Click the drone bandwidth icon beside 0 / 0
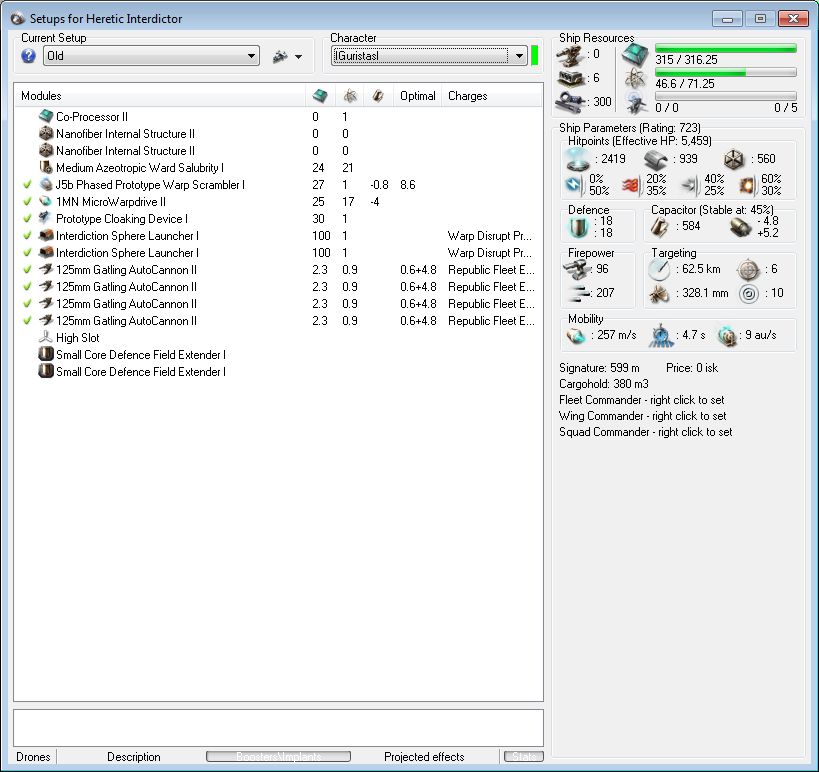Viewport: 819px width, 772px height. [x=636, y=102]
